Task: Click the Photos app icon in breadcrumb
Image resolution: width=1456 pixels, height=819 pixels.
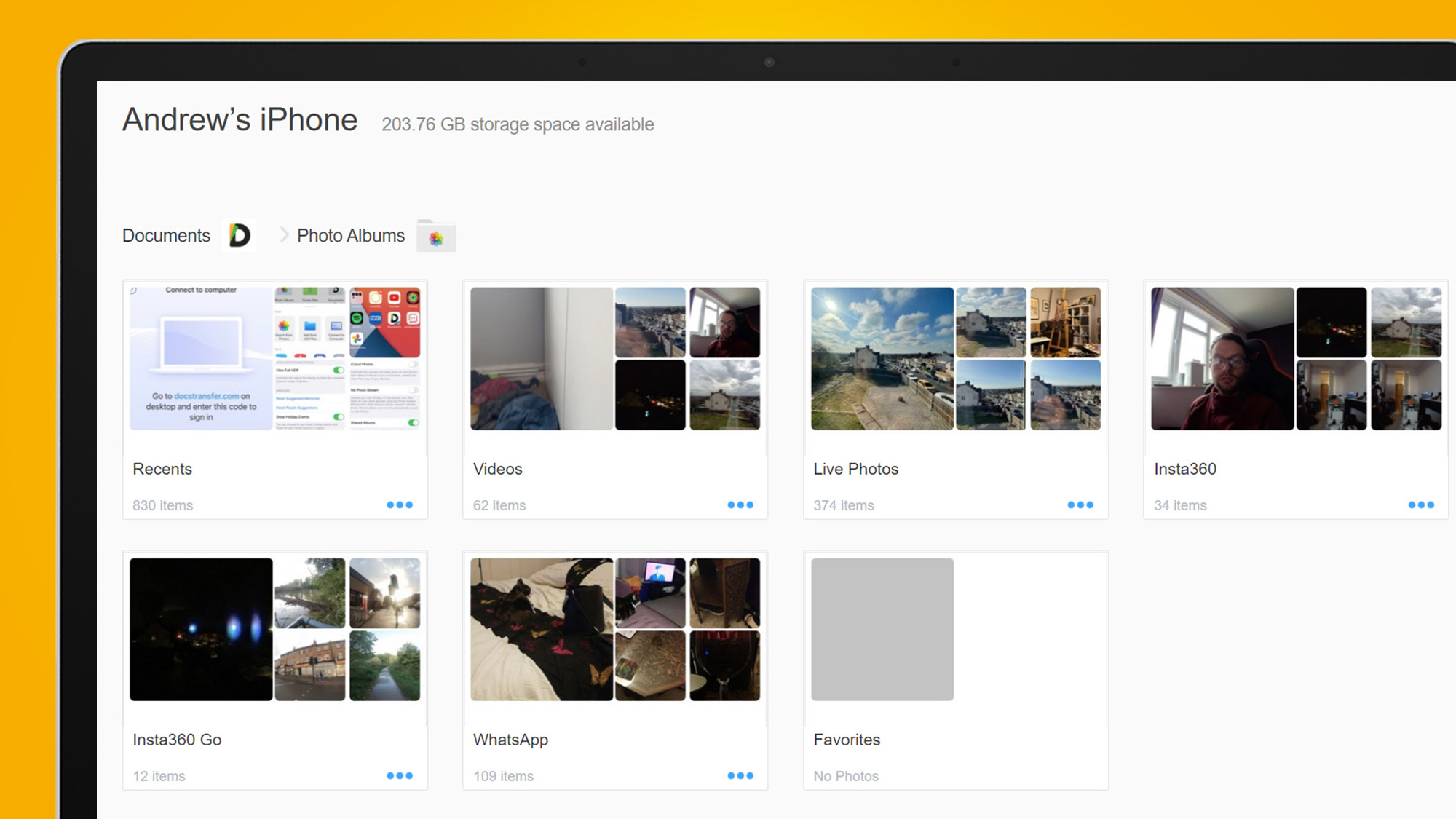Action: [x=436, y=235]
